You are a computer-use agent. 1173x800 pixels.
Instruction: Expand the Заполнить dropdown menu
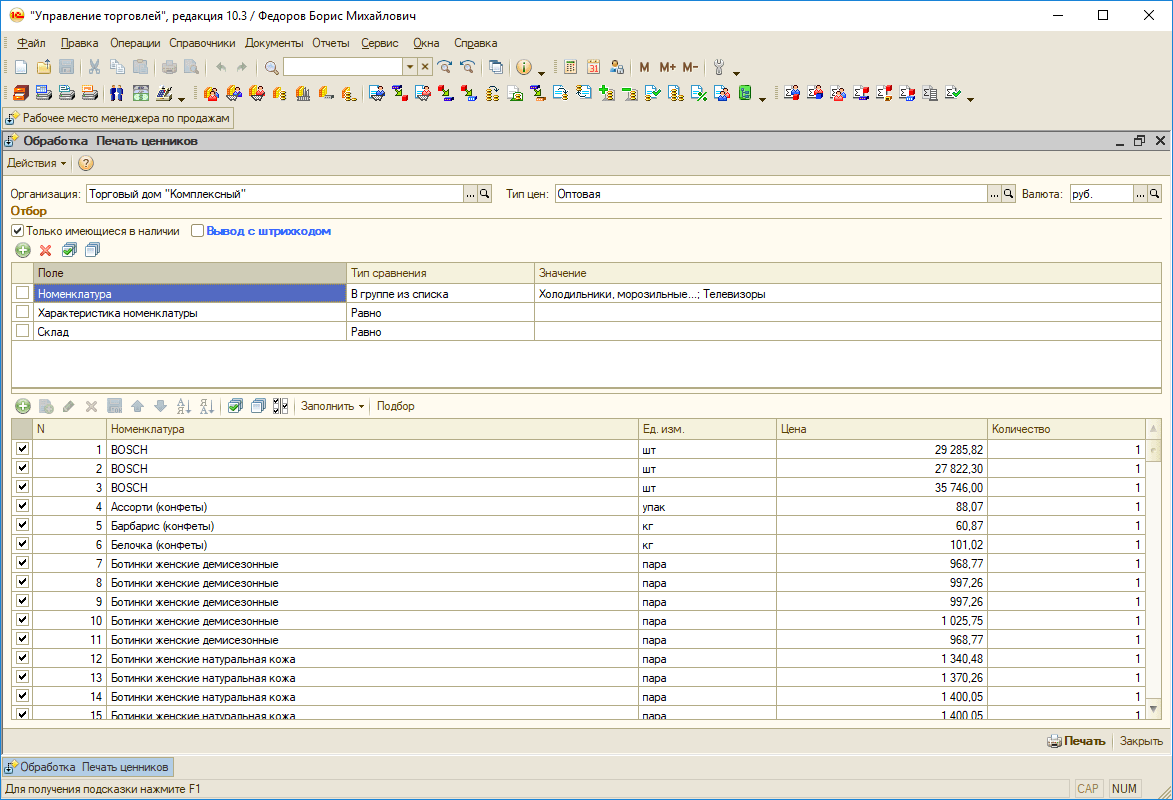[x=332, y=406]
